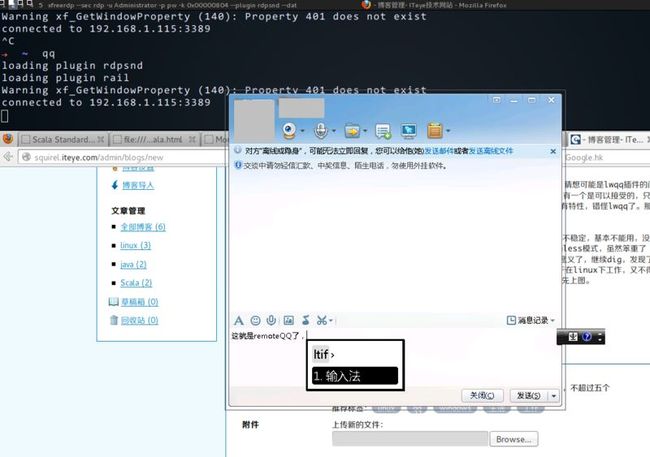Image resolution: width=650 pixels, height=457 pixels.
Task: Click the orange applications icon in QQ toolbar
Action: (x=435, y=131)
